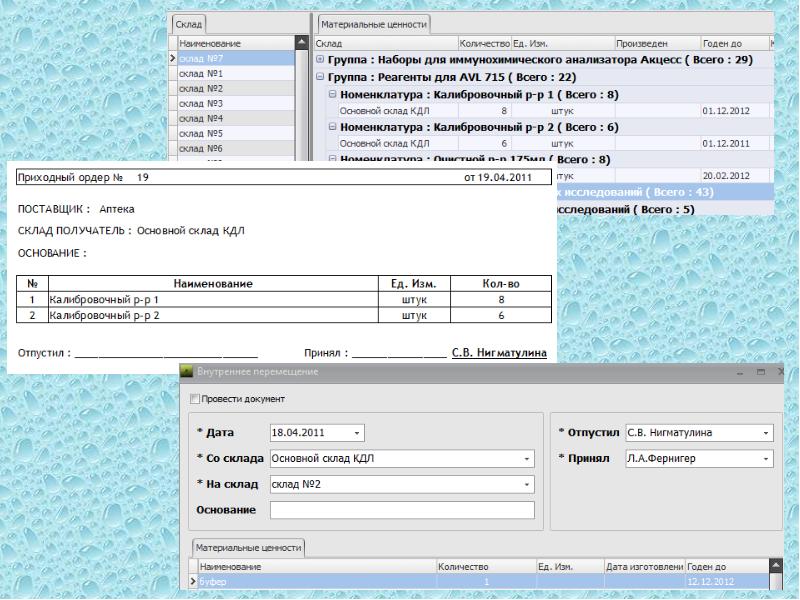800x600 pixels.
Task: Open the На склад dropdown
Action: (x=526, y=485)
